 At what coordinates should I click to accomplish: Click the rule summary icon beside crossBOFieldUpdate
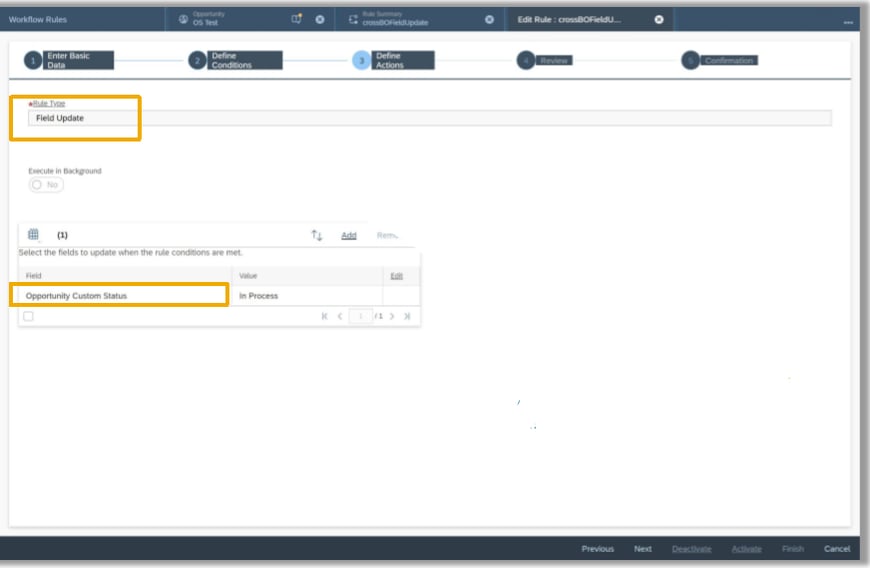[x=353, y=19]
